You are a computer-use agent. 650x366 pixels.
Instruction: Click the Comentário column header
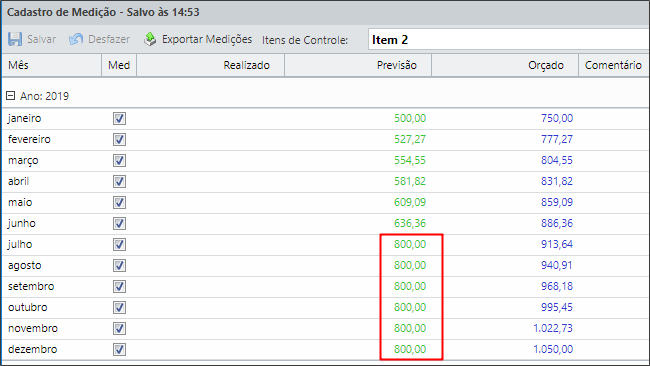tap(614, 65)
